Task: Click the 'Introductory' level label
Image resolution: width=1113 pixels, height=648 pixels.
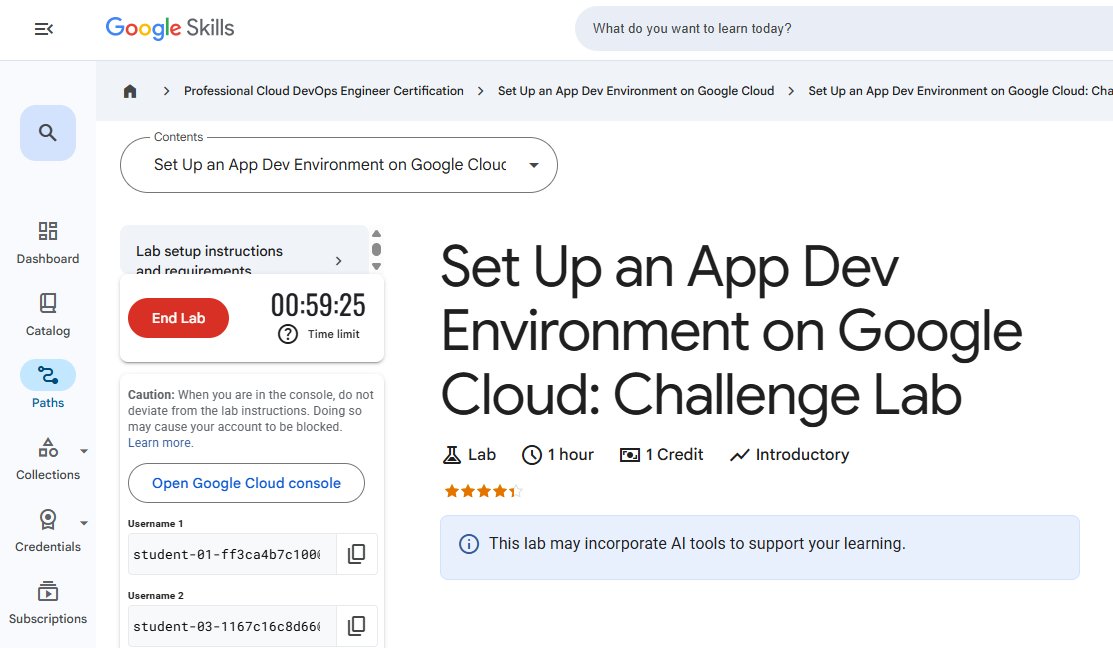Action: click(x=789, y=455)
